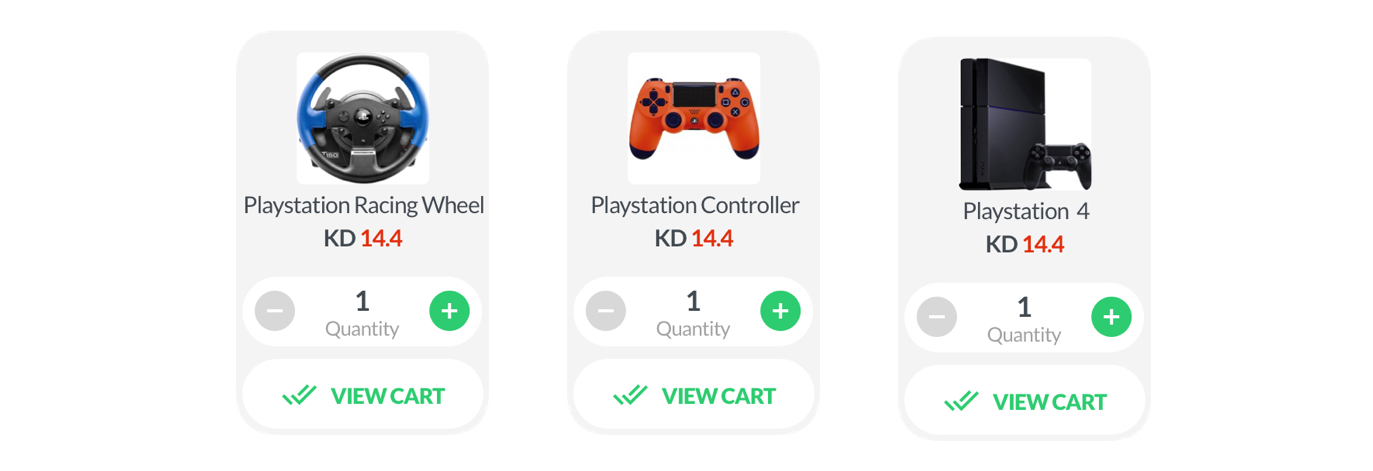1373x471 pixels.
Task: Open the Playstation Racing Wheel title link
Action: [x=363, y=205]
